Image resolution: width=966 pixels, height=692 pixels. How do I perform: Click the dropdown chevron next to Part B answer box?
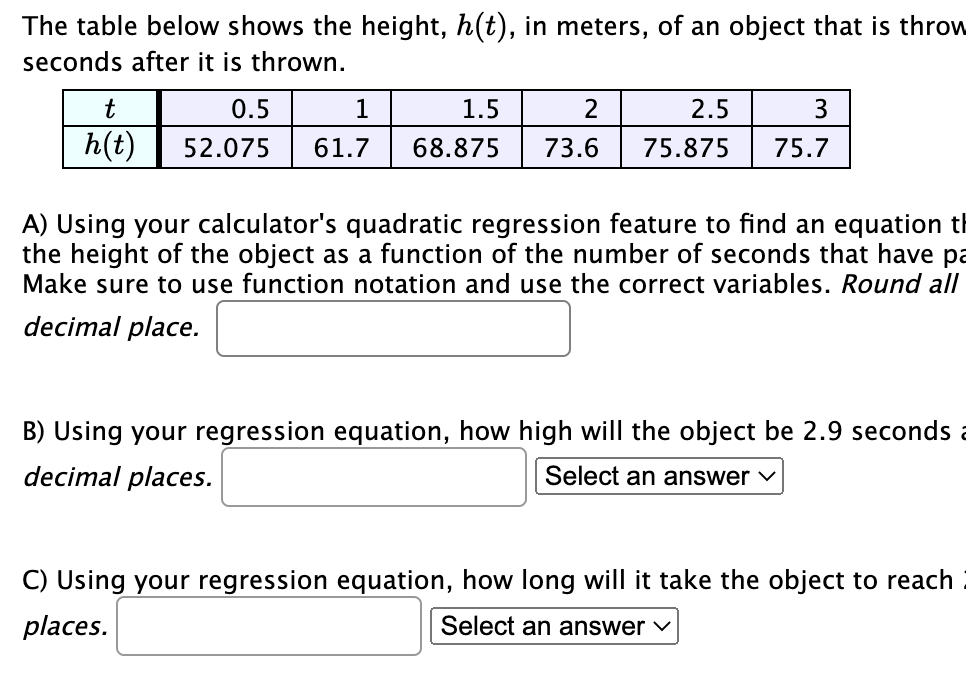[x=766, y=476]
